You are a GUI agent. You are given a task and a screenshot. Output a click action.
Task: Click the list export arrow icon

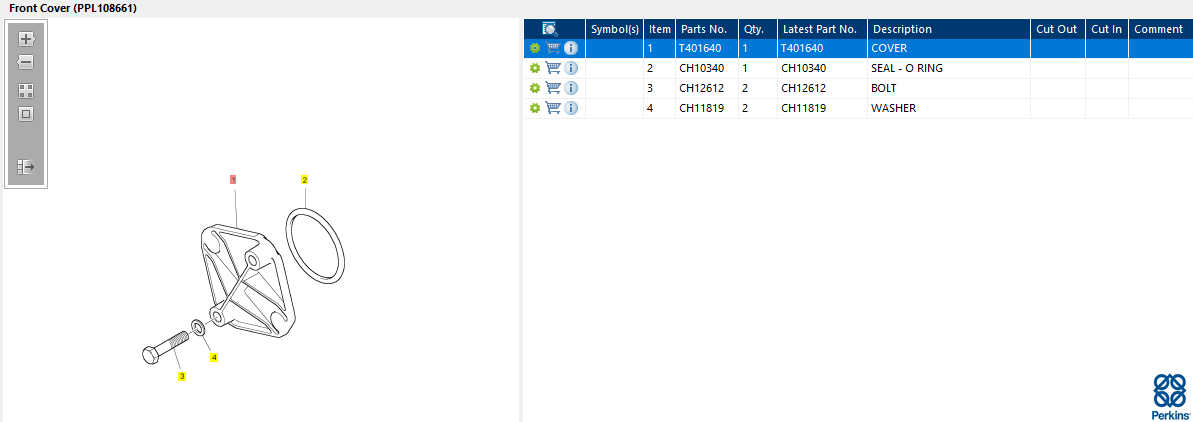26,167
